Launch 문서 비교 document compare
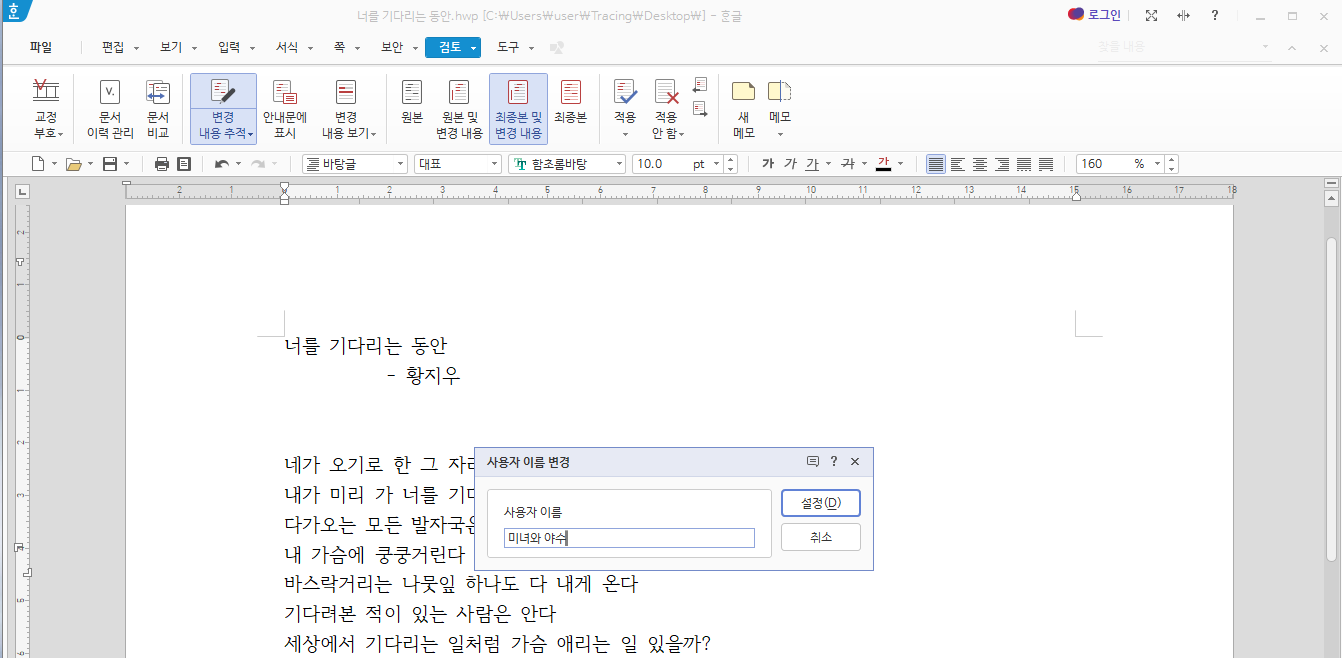The image size is (1342, 658). coord(158,109)
